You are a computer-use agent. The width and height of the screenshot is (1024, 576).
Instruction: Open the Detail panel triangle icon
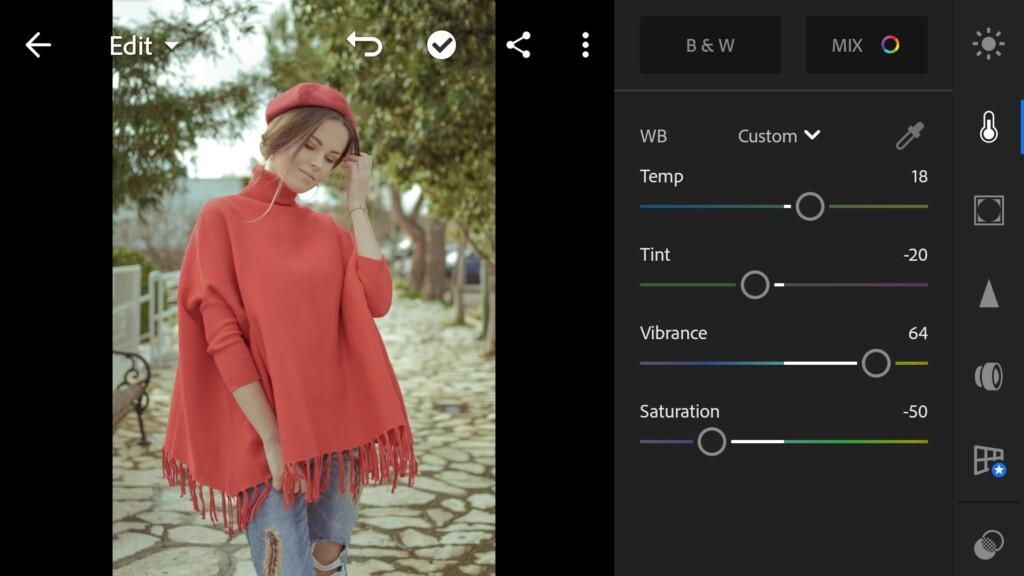988,293
